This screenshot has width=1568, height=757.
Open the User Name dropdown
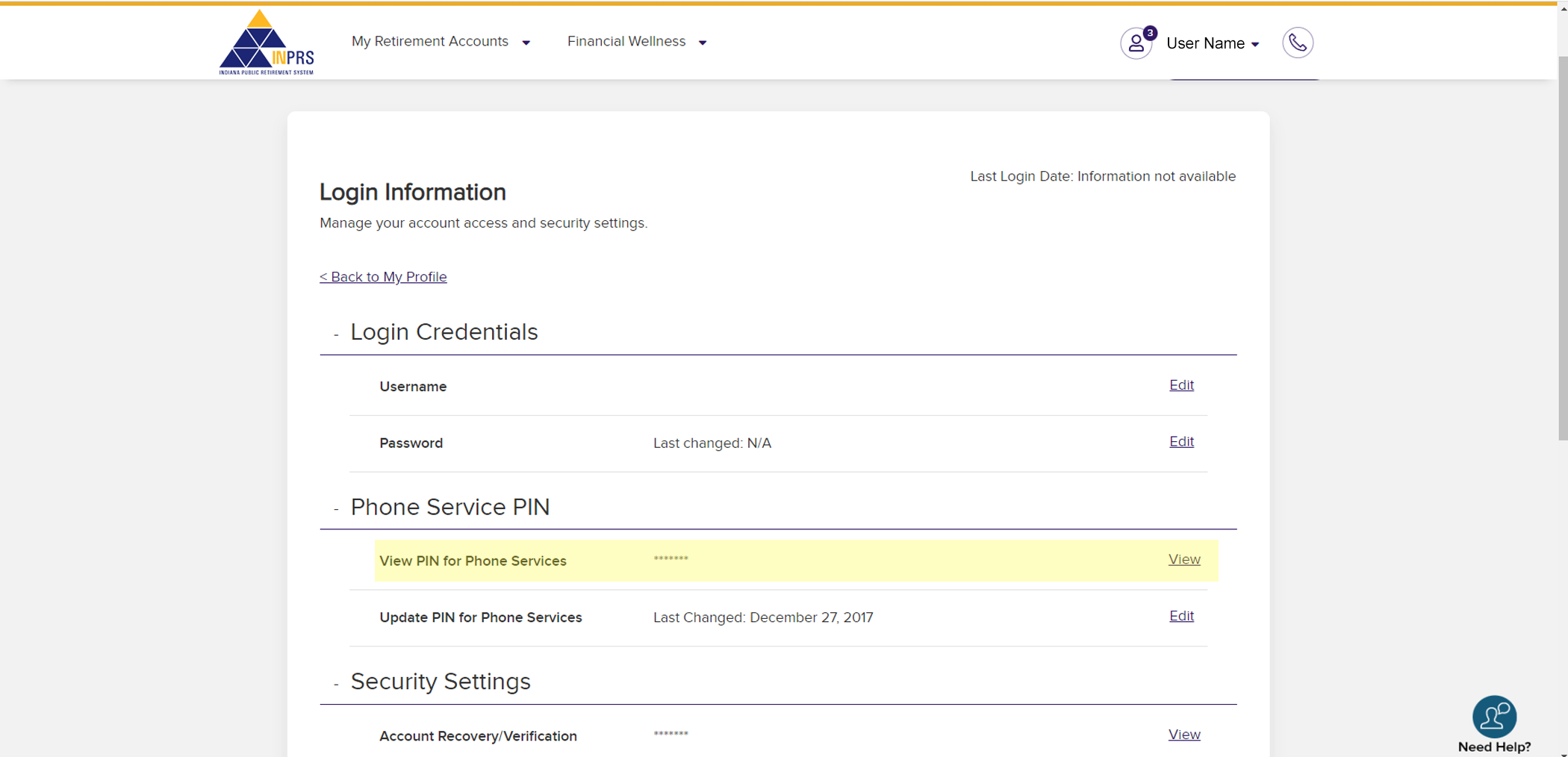click(1212, 43)
